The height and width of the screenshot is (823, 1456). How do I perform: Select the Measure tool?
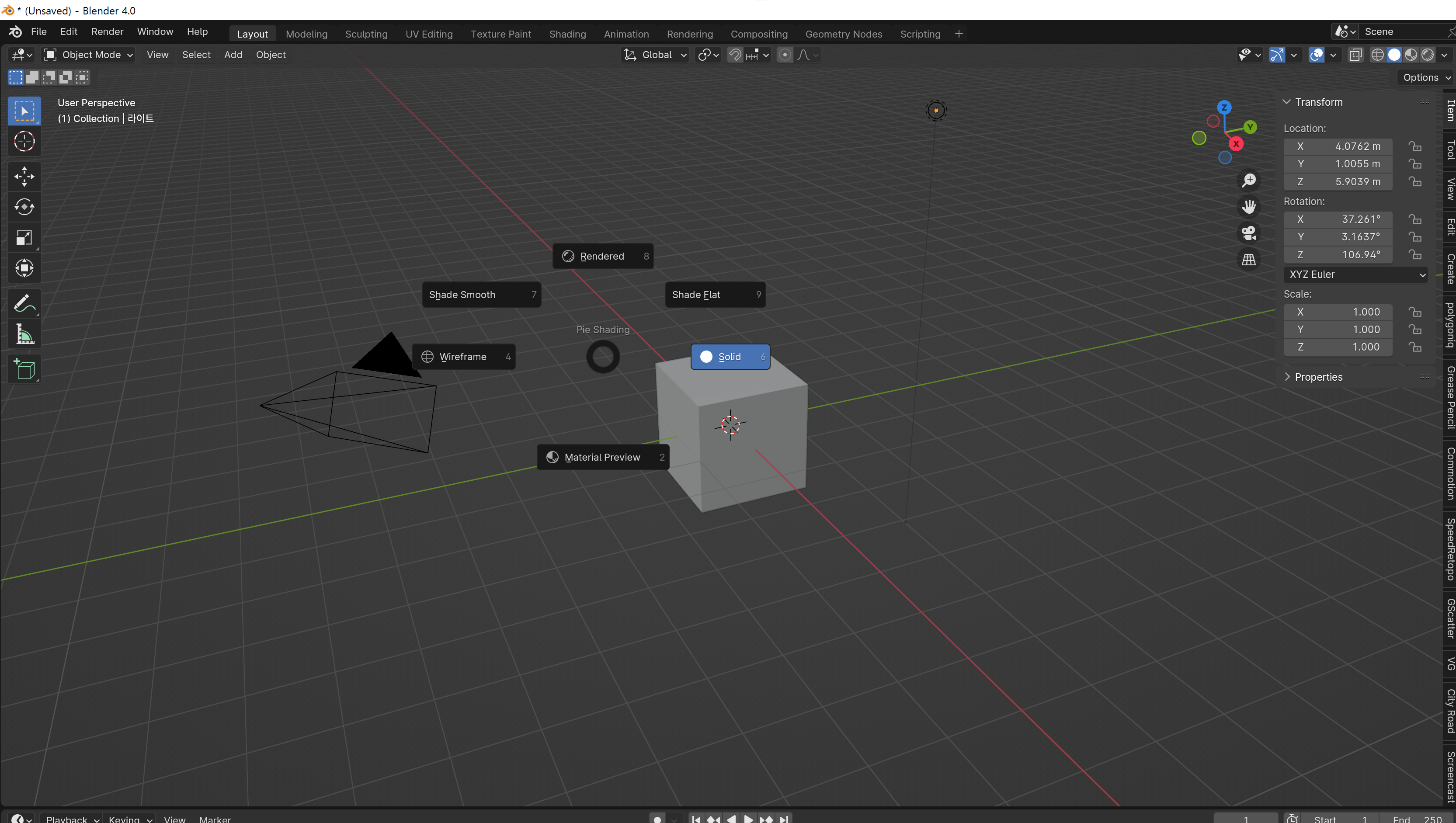[x=24, y=334]
